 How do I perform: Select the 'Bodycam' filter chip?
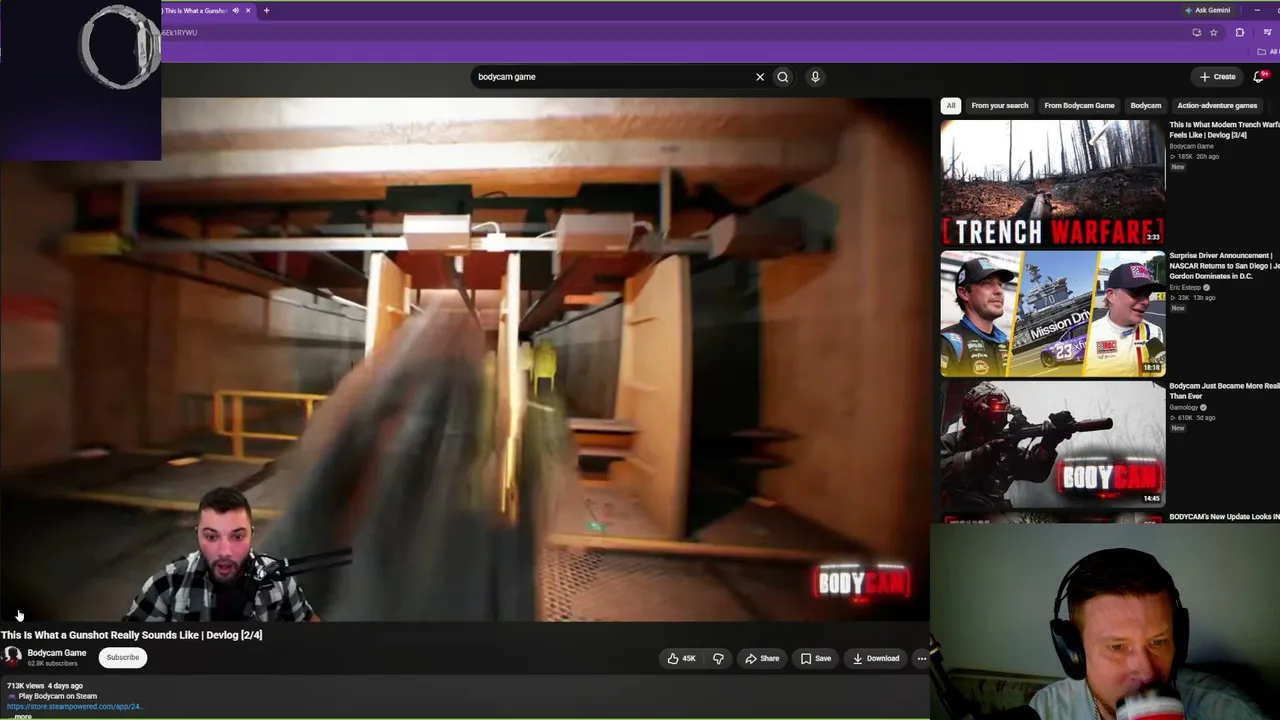click(1146, 105)
